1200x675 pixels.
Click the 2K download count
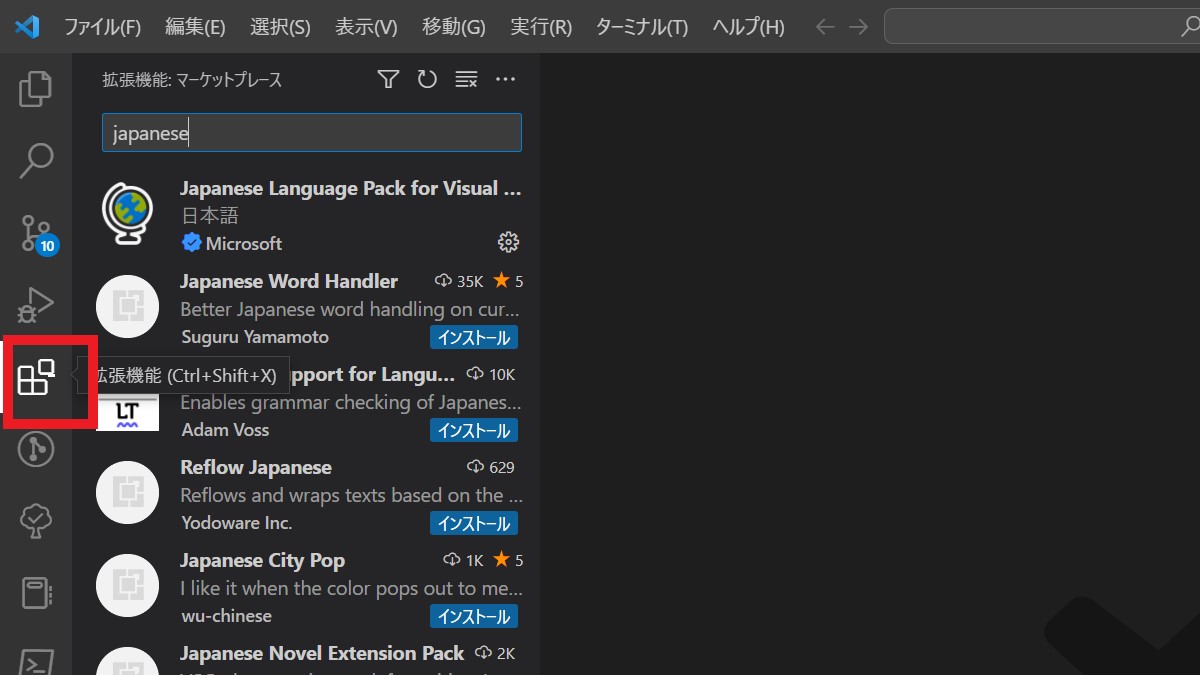tap(495, 653)
